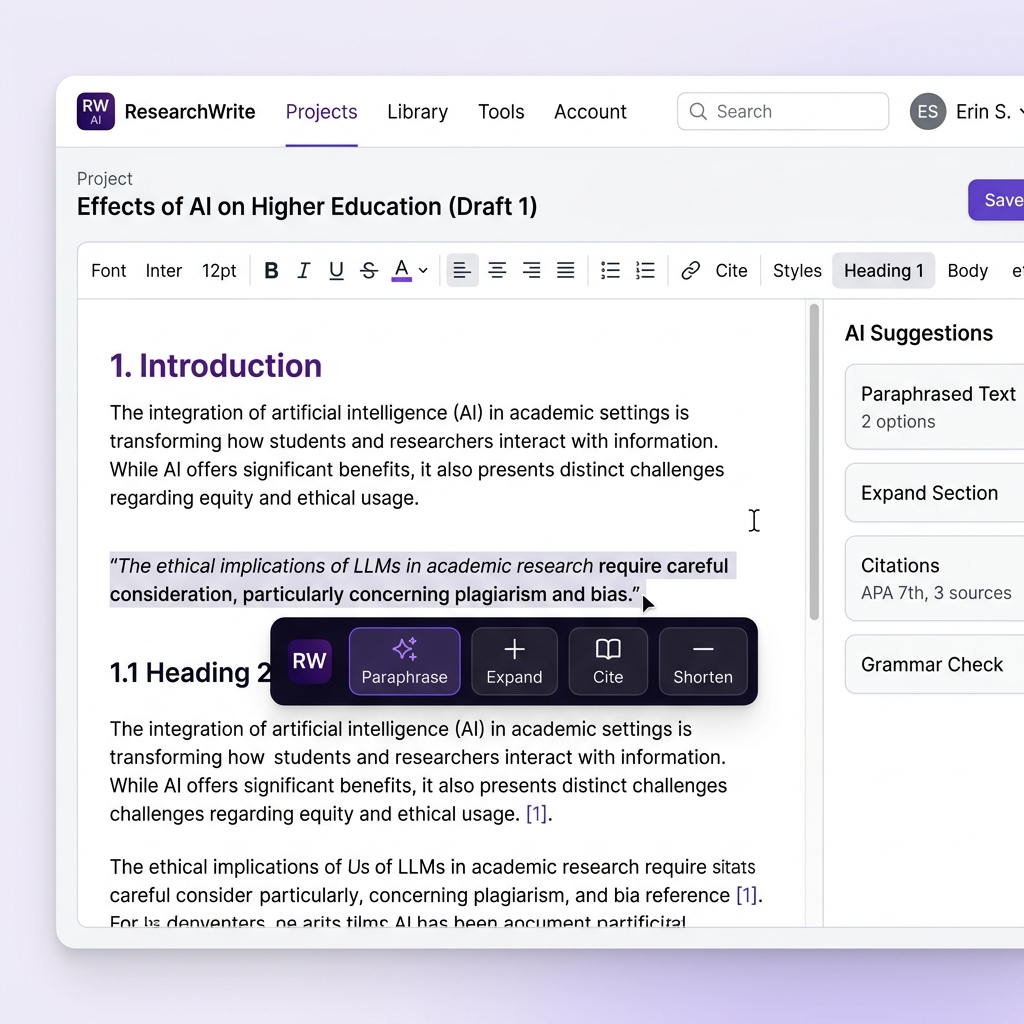Open the Styles menu
This screenshot has width=1024, height=1024.
click(797, 270)
